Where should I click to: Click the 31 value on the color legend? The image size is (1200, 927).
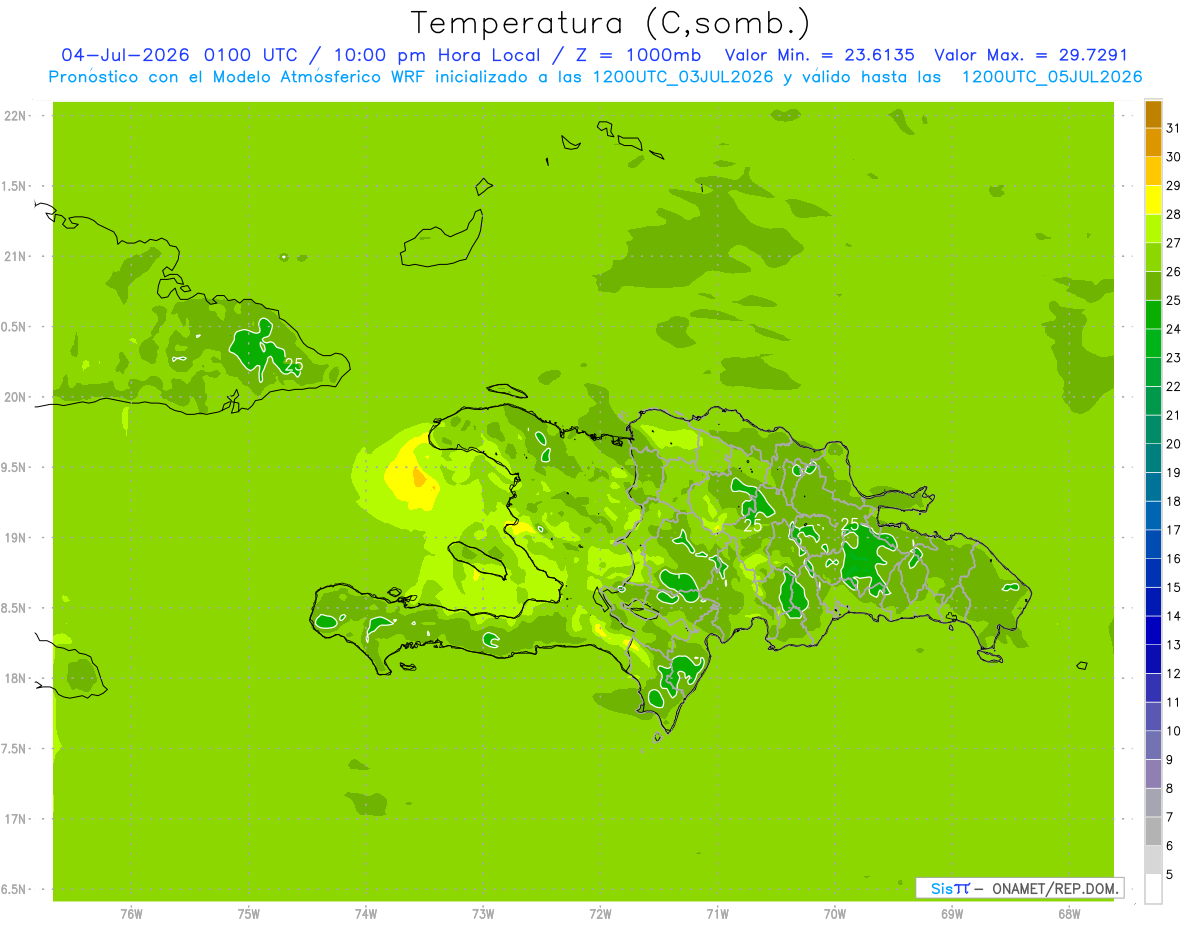(x=1173, y=128)
